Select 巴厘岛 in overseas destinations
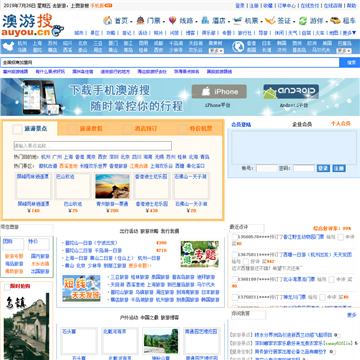The height and width of the screenshot is (360, 360). click(x=344, y=43)
